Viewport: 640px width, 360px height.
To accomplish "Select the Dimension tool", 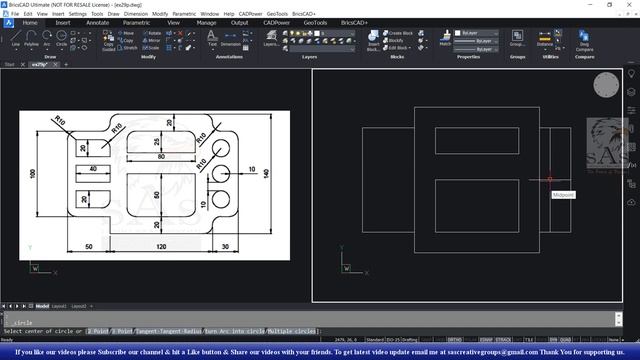I will point(230,38).
